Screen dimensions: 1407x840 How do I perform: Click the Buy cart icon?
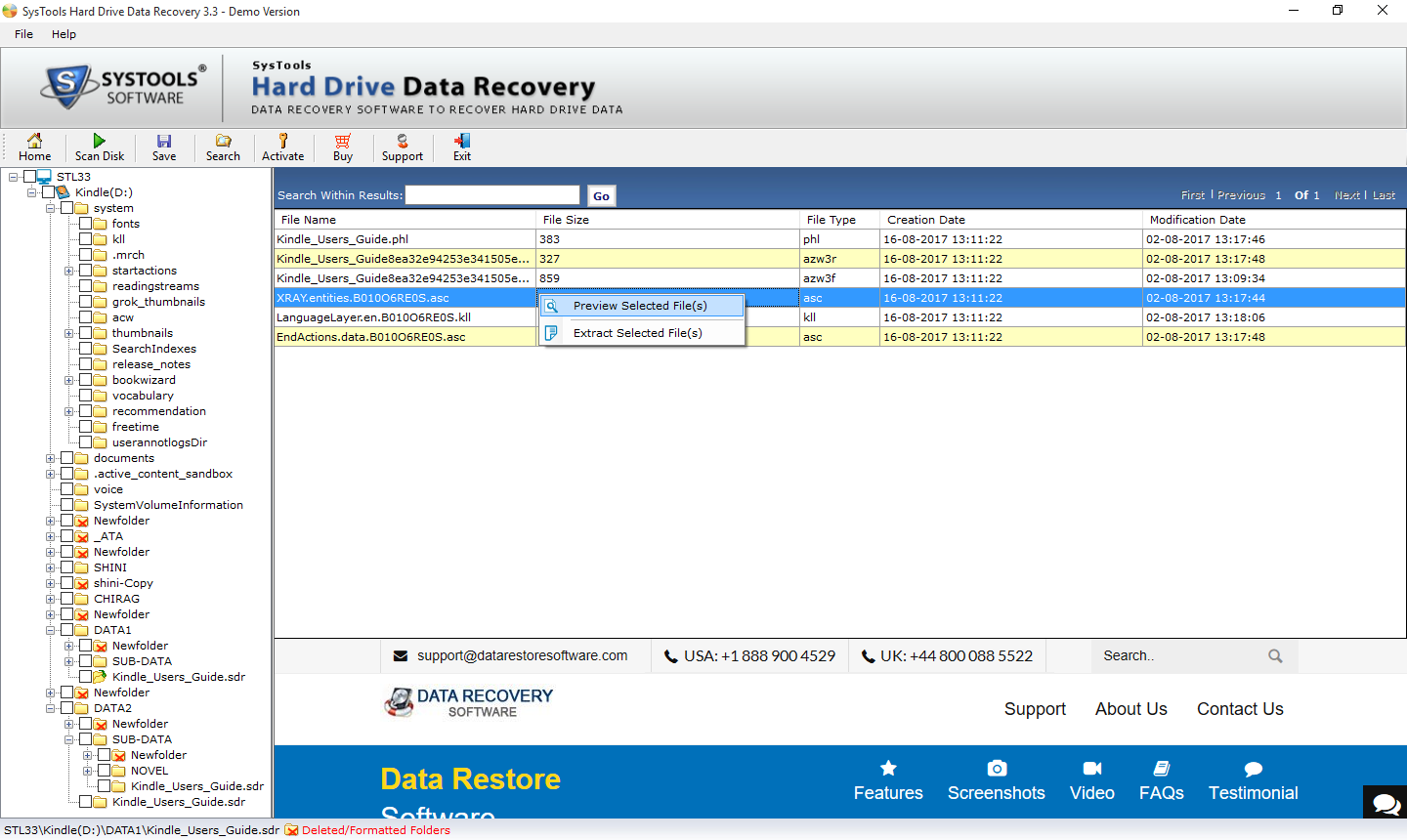pos(342,141)
